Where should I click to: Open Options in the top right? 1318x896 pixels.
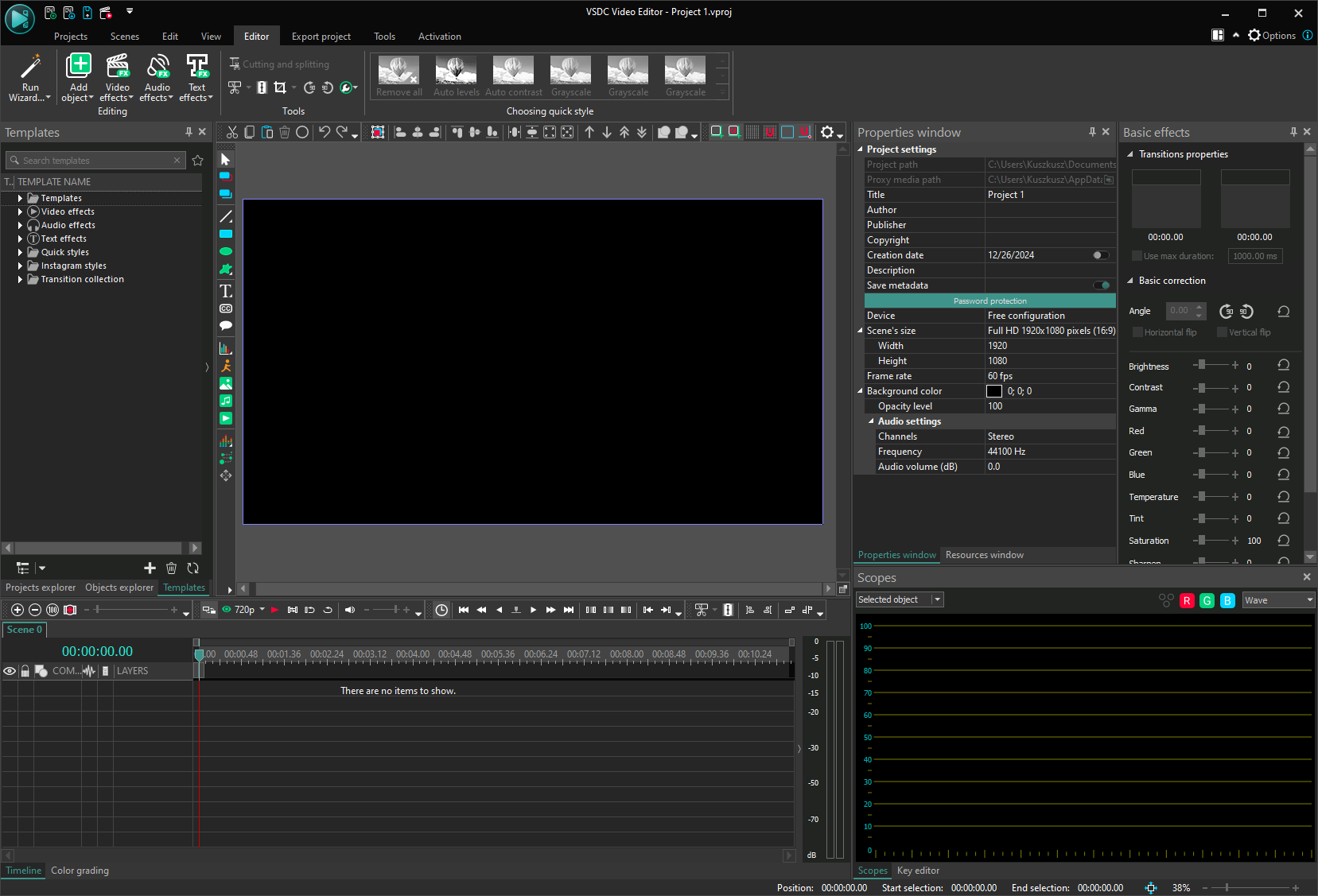pyautogui.click(x=1271, y=36)
